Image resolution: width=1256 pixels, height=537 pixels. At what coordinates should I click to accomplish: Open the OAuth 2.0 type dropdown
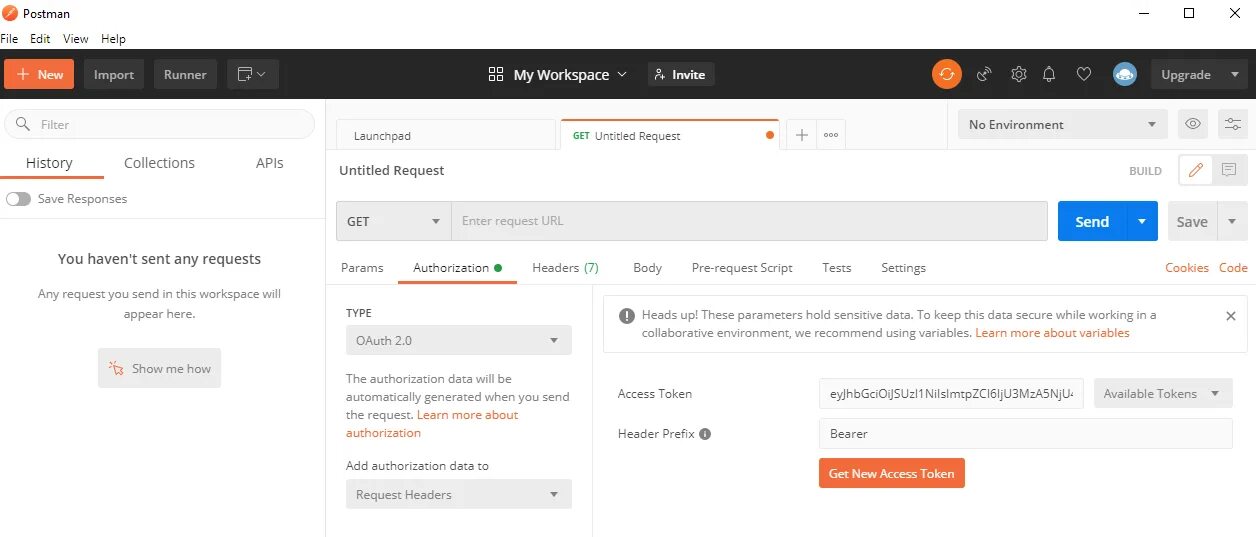click(458, 340)
